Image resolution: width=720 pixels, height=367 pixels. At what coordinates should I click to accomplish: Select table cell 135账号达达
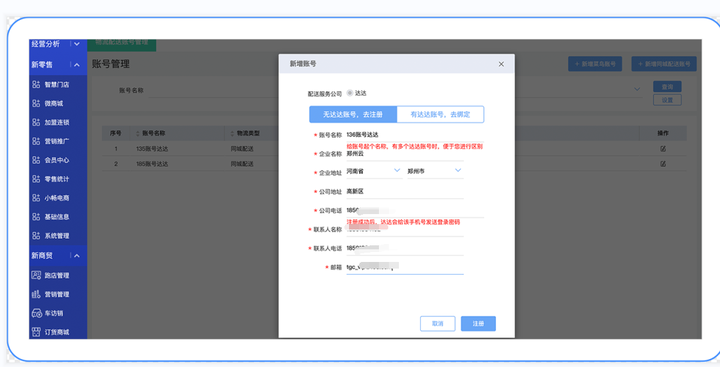pos(152,149)
